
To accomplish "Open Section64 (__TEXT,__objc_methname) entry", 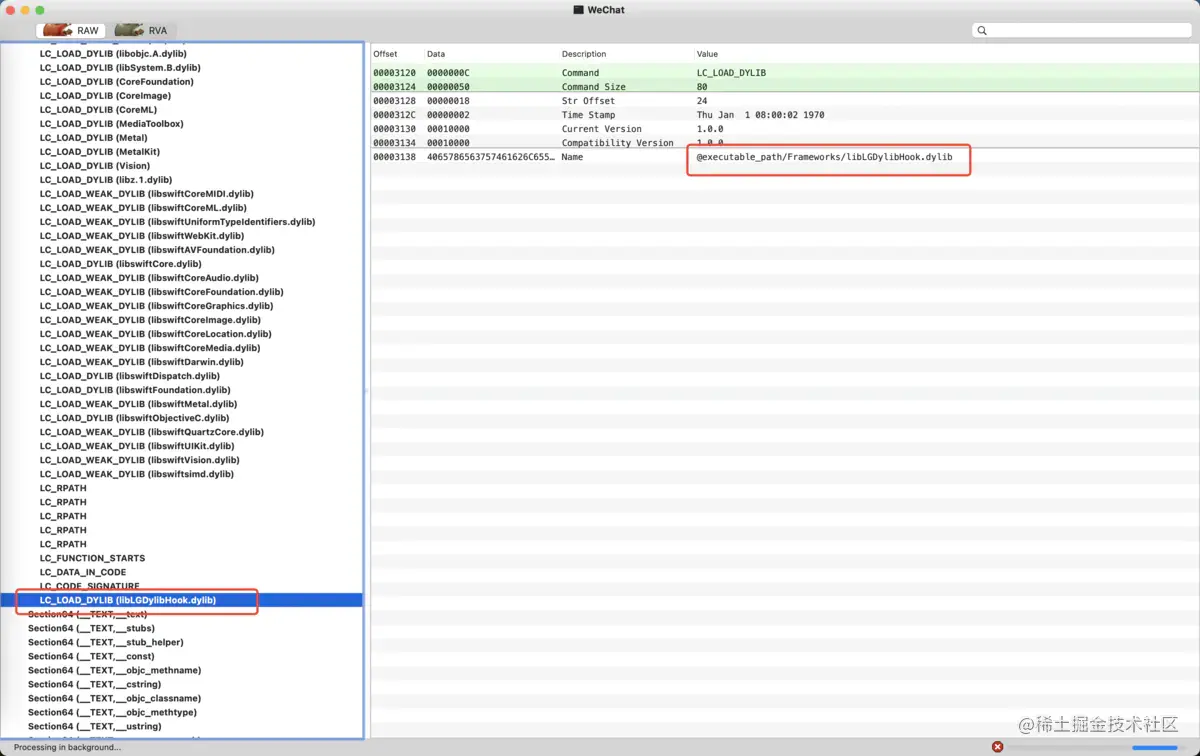I will [115, 670].
